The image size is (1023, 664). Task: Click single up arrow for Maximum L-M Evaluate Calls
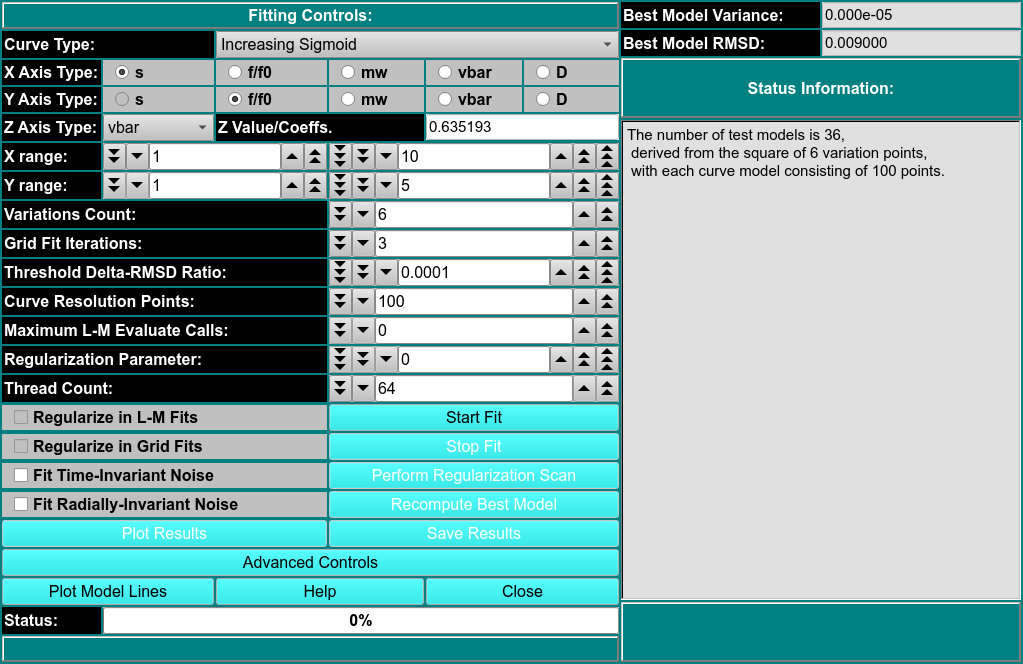click(584, 330)
